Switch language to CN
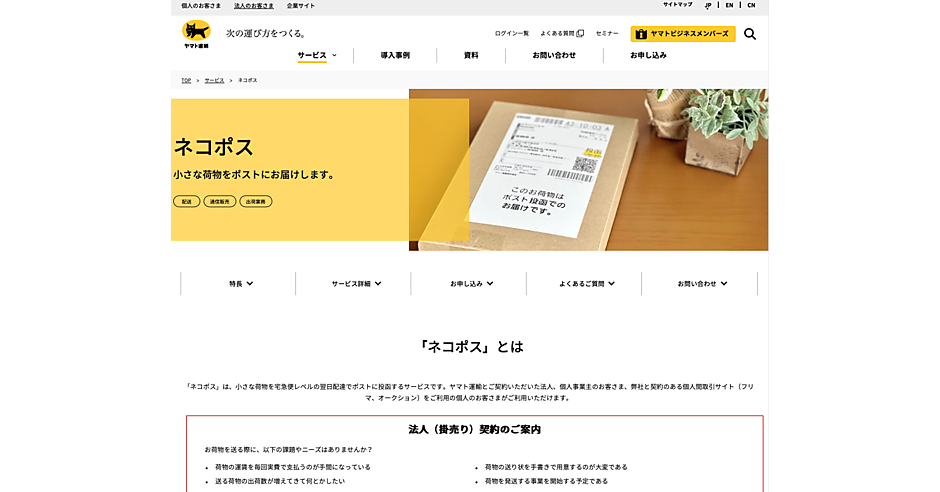Screen dimensions: 940x492 click(x=751, y=5)
